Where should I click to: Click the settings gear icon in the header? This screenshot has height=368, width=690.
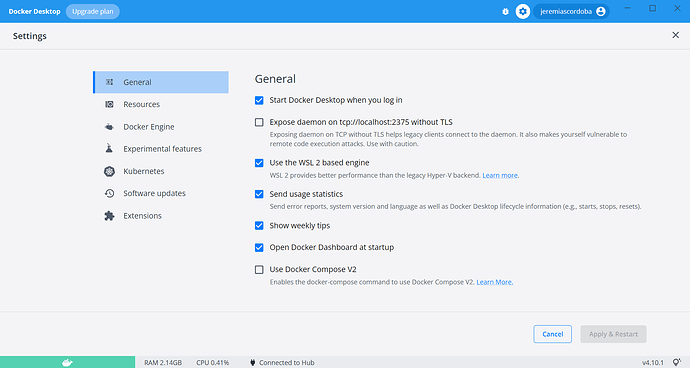click(x=523, y=11)
